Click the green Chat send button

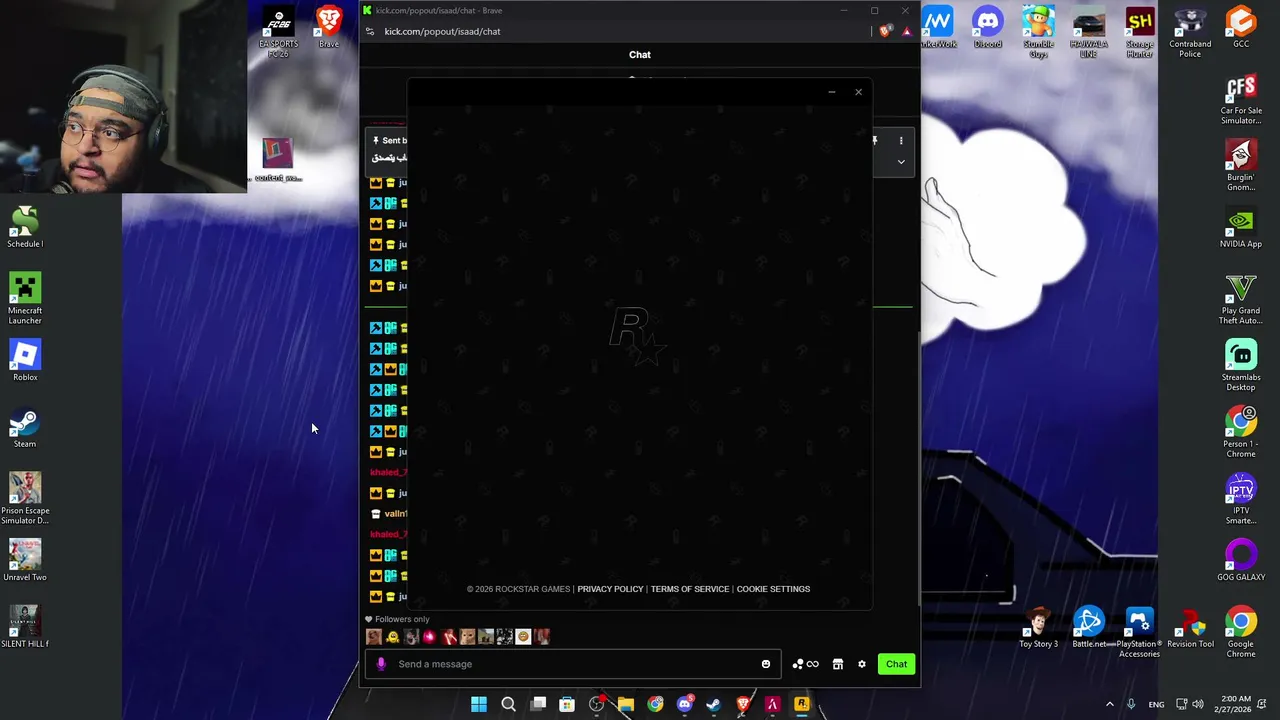(x=896, y=664)
